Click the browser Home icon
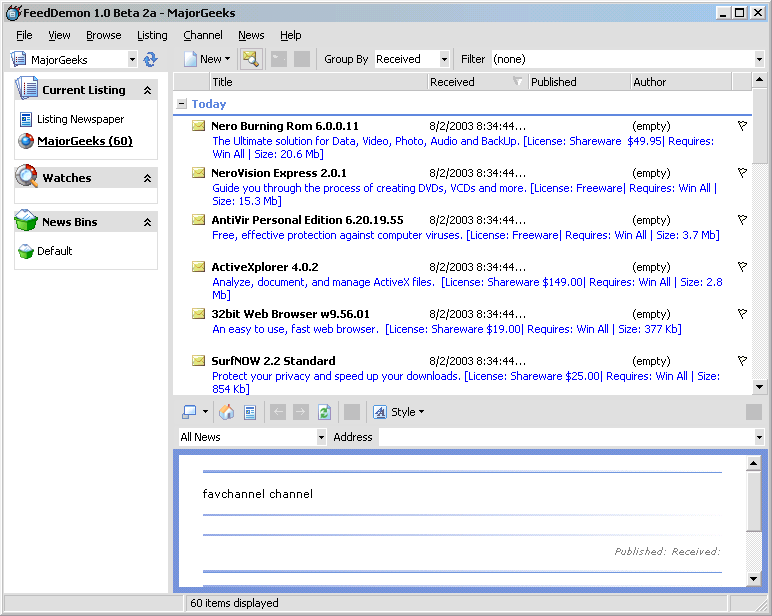 click(226, 412)
